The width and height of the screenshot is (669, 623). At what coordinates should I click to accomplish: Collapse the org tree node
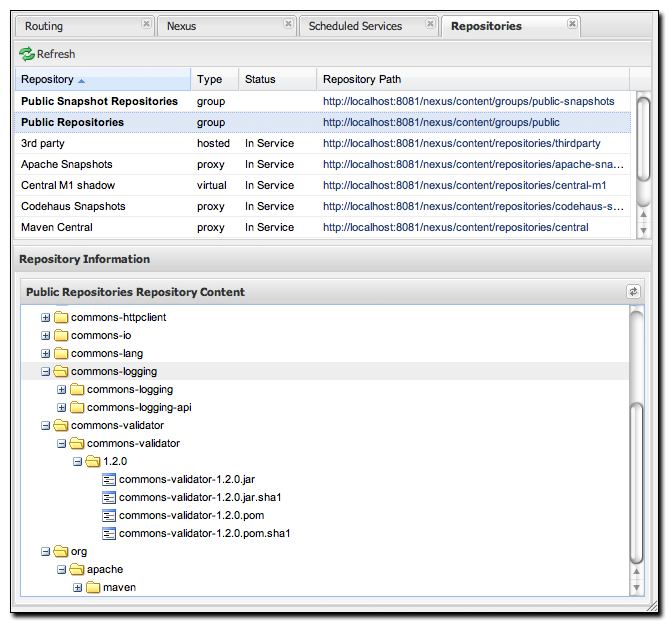click(x=45, y=552)
